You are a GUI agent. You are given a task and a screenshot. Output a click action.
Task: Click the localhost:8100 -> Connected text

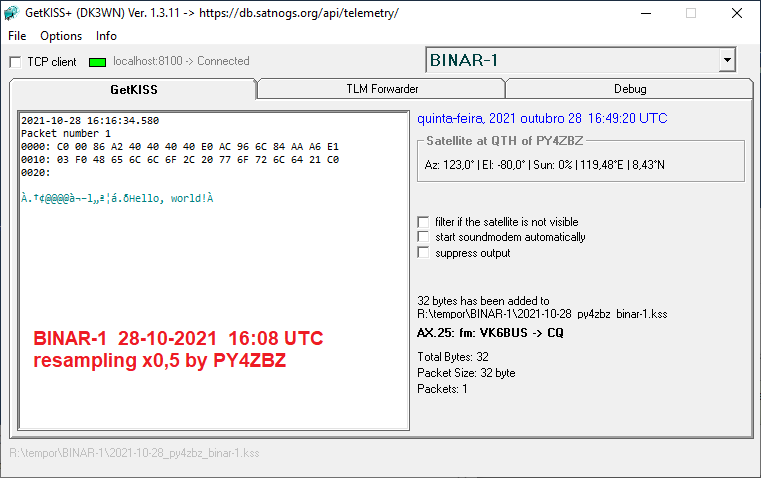tap(181, 61)
